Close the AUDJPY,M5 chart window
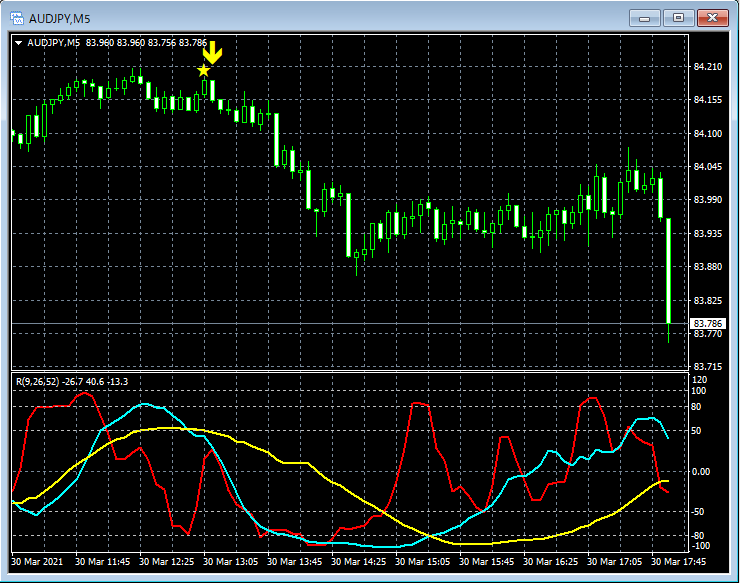 [x=713, y=18]
